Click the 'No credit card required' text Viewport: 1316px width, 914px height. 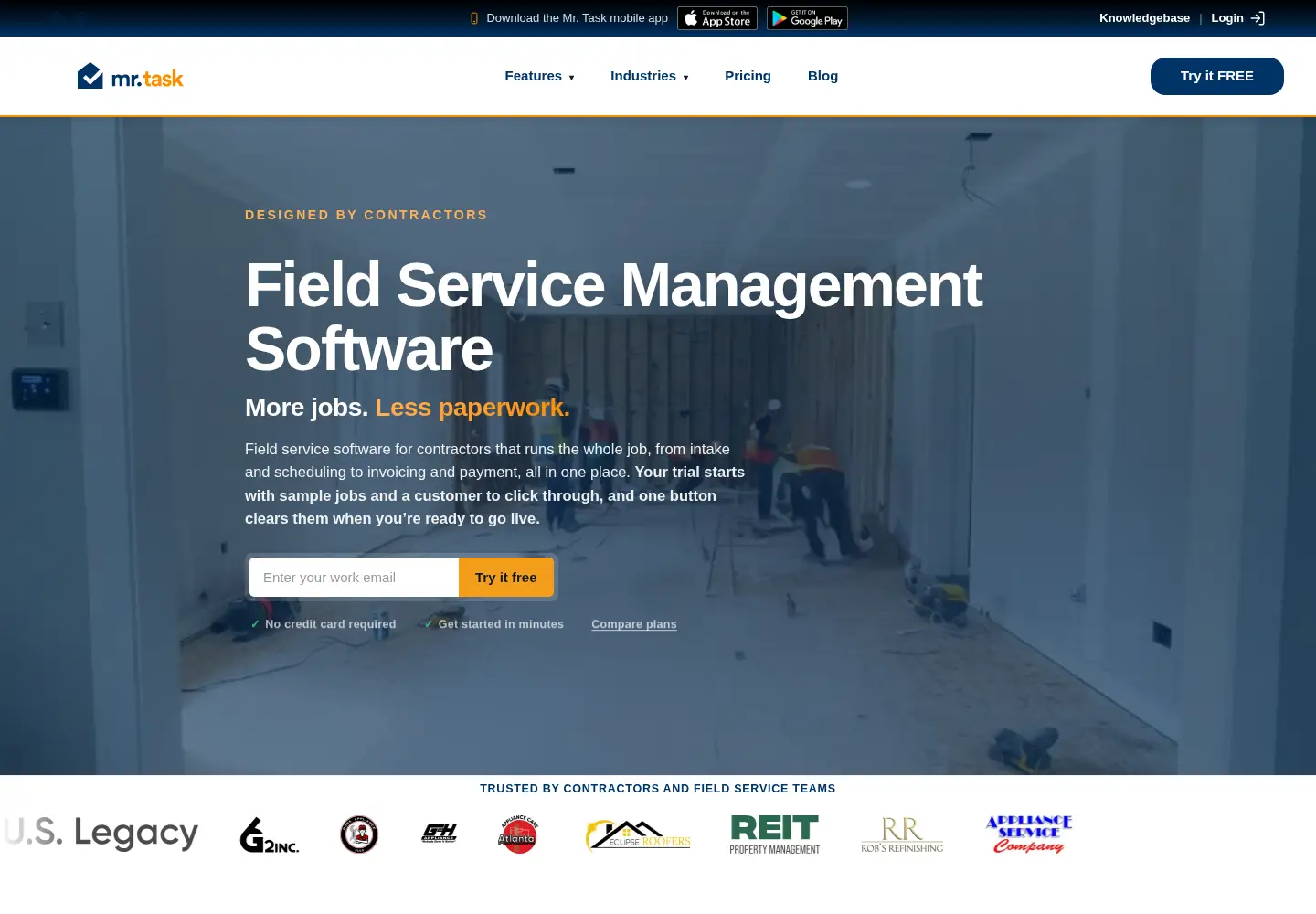(330, 624)
